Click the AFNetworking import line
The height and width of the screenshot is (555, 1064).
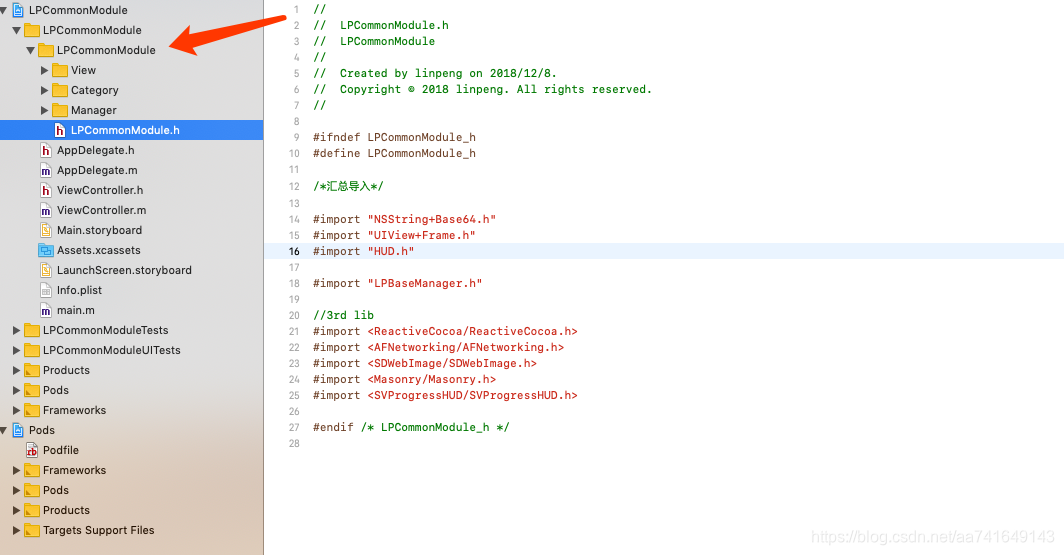click(x=438, y=347)
